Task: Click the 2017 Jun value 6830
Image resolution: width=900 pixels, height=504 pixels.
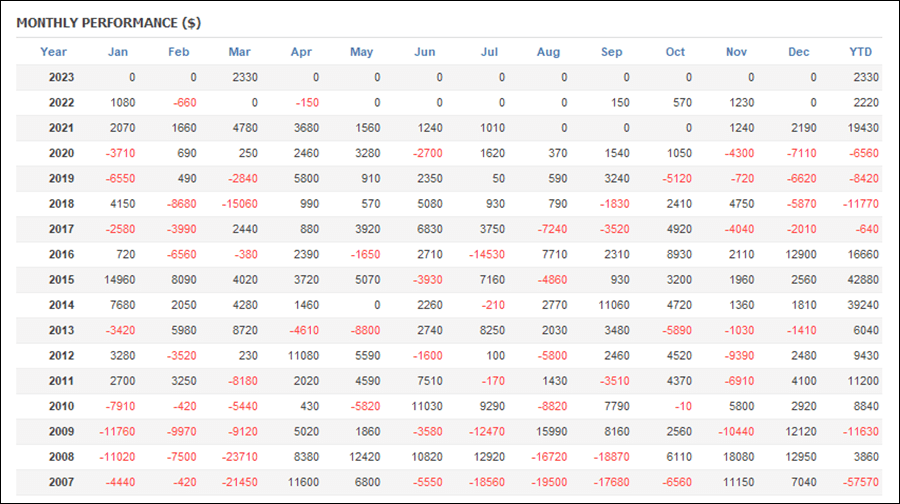Action: pyautogui.click(x=430, y=229)
